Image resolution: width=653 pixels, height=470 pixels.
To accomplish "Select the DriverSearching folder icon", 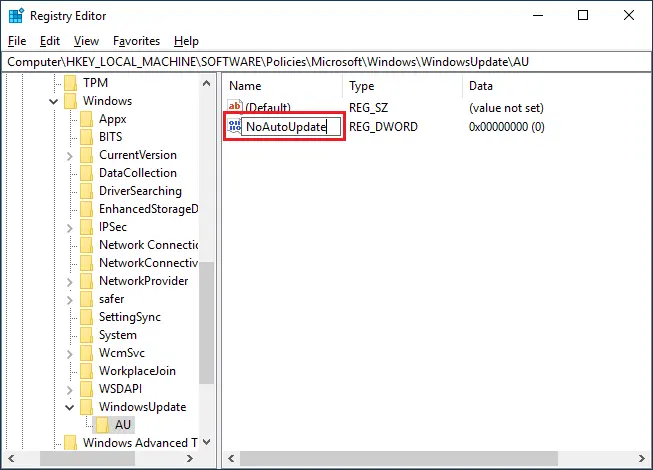I will [x=86, y=191].
